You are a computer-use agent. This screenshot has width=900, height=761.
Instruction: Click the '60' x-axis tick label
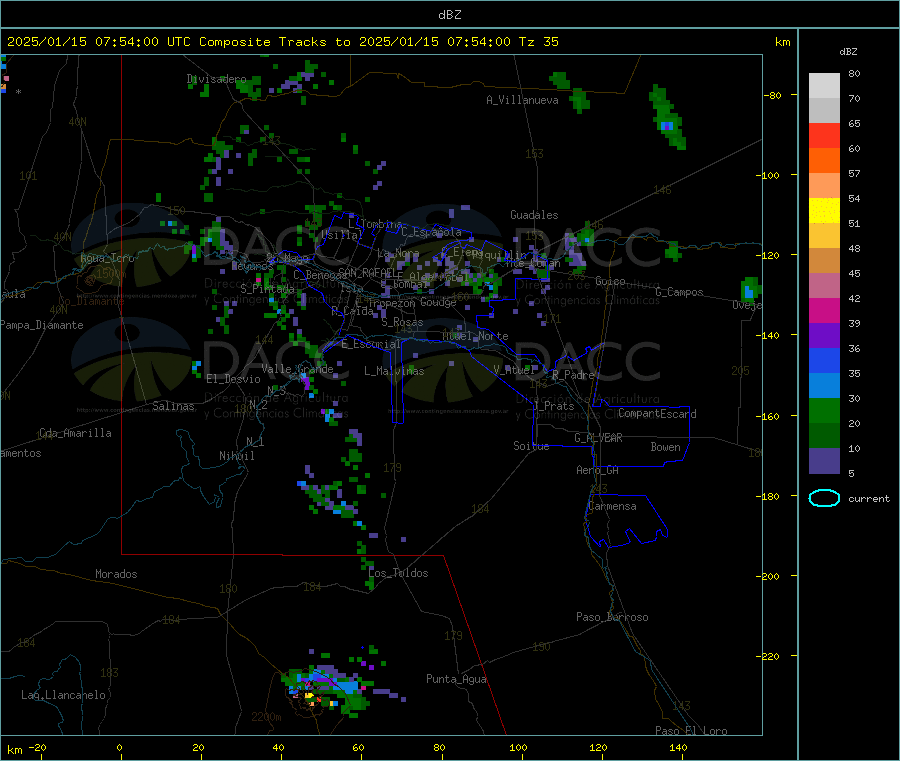click(x=358, y=747)
